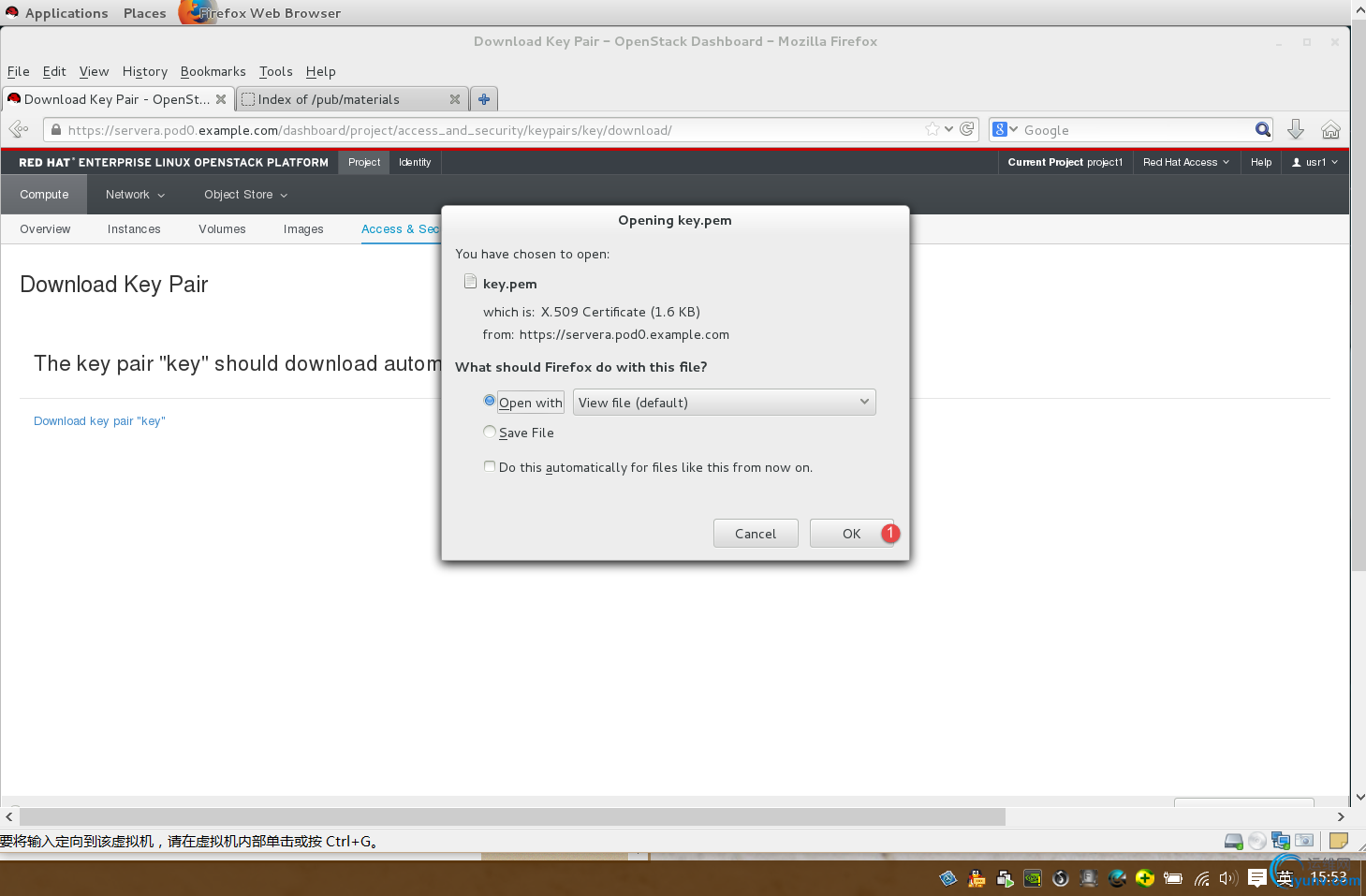
Task: Close the Download Key Pair tab
Action: coord(221,99)
